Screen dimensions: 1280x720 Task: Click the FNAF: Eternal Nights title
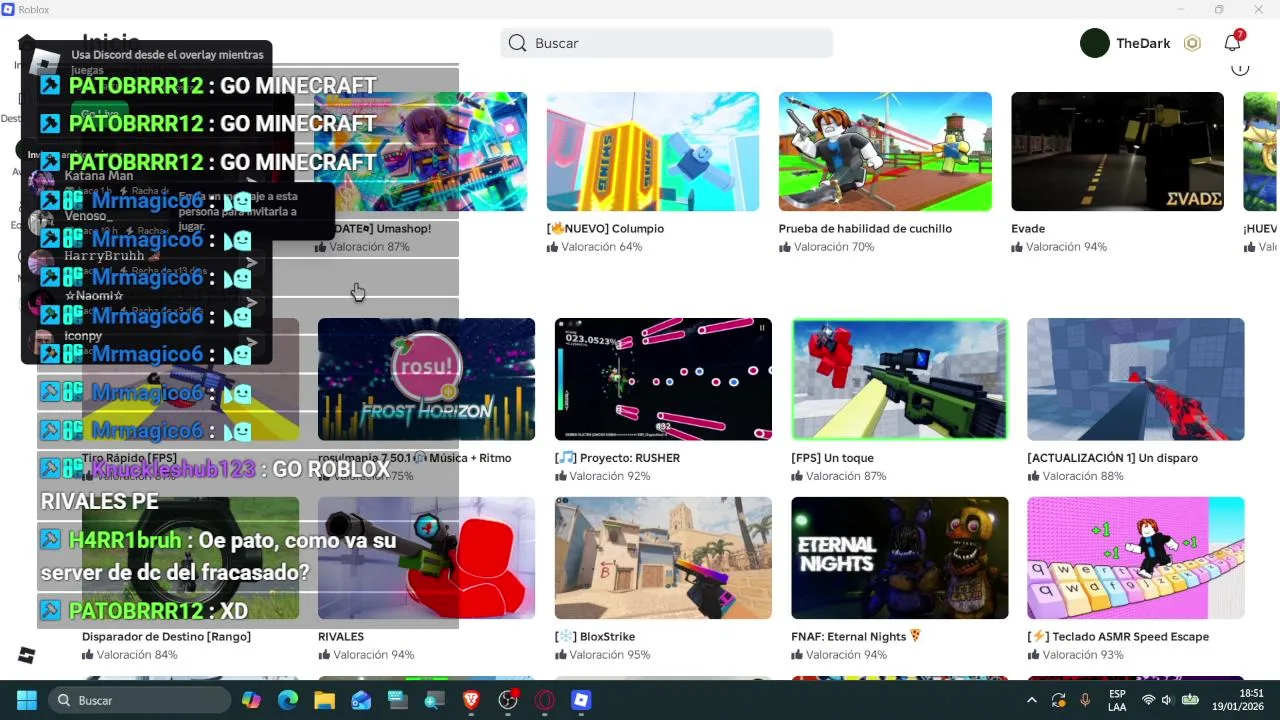click(x=856, y=637)
